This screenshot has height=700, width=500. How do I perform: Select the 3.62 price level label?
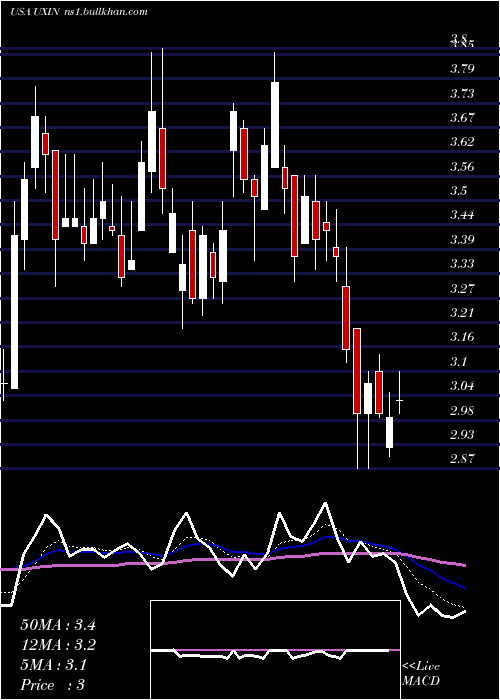[462, 142]
